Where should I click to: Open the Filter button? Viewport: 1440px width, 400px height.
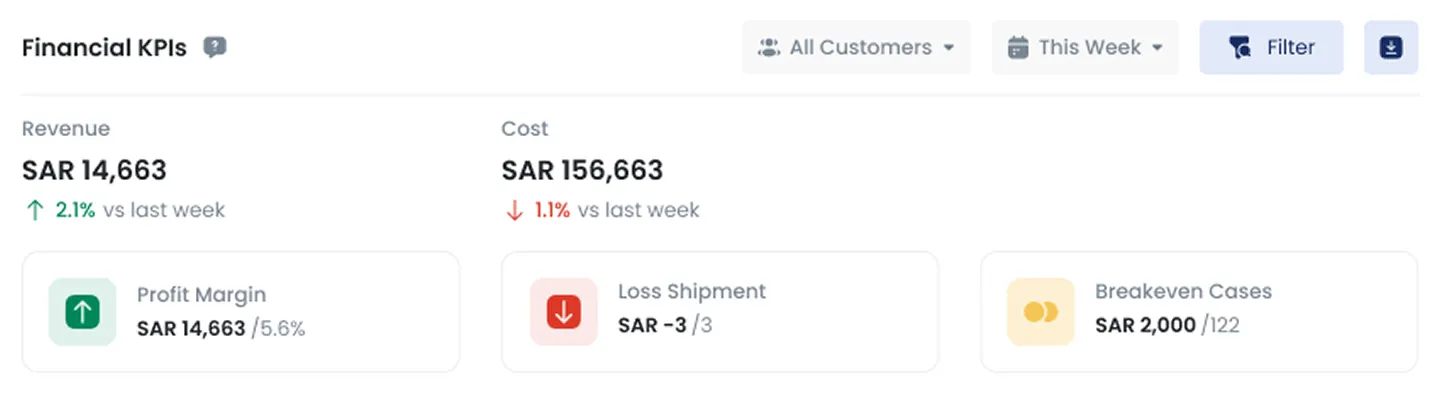[1271, 47]
